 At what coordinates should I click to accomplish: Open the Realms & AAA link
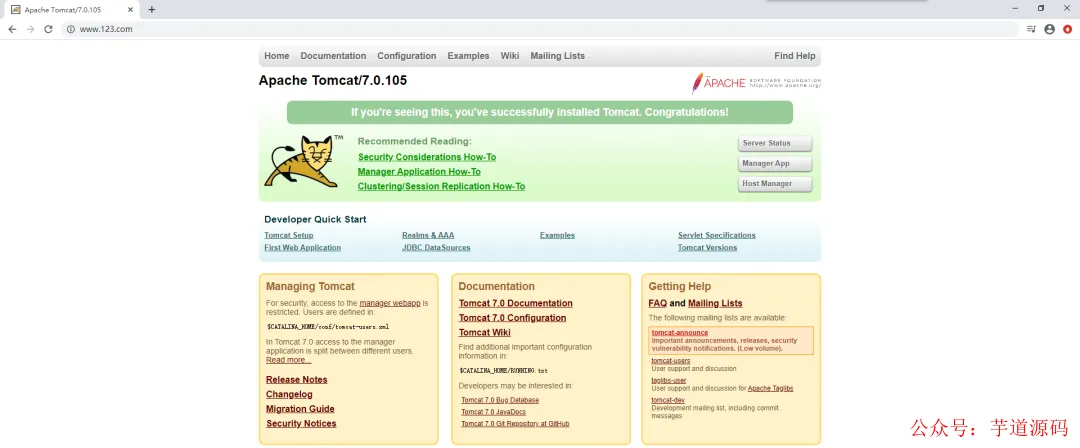428,235
